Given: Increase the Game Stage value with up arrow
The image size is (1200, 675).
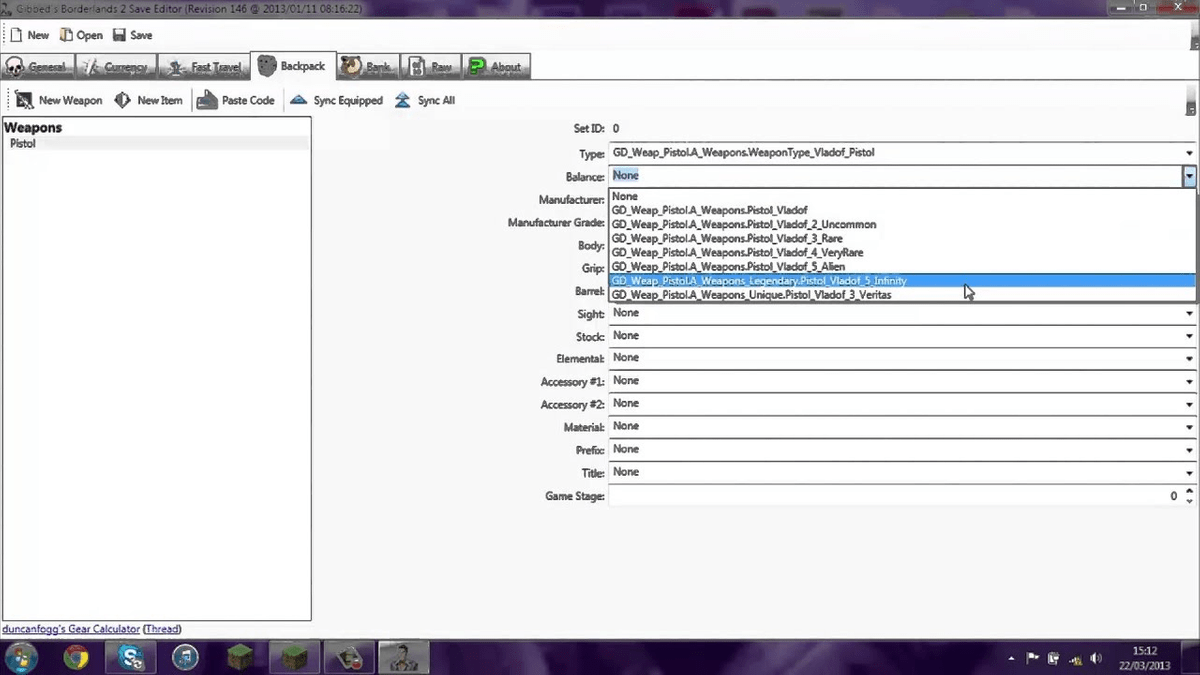Looking at the screenshot, I should point(1189,491).
